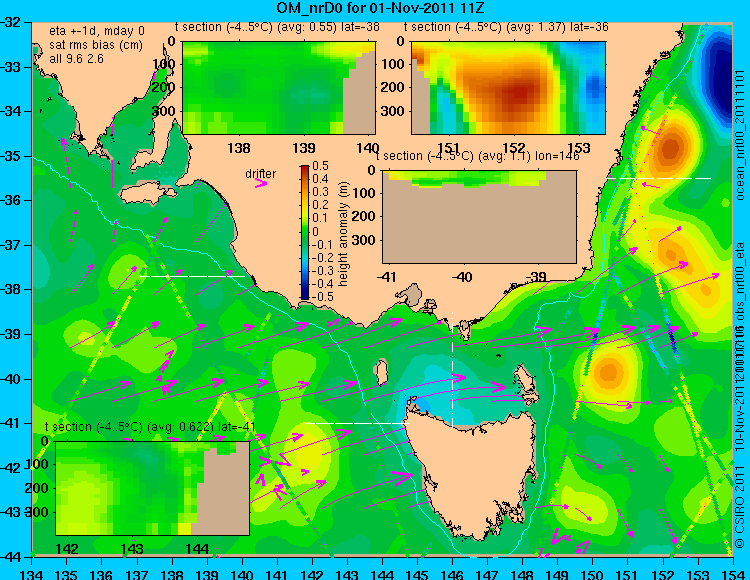Click latitude tick label -41

click(x=13, y=424)
